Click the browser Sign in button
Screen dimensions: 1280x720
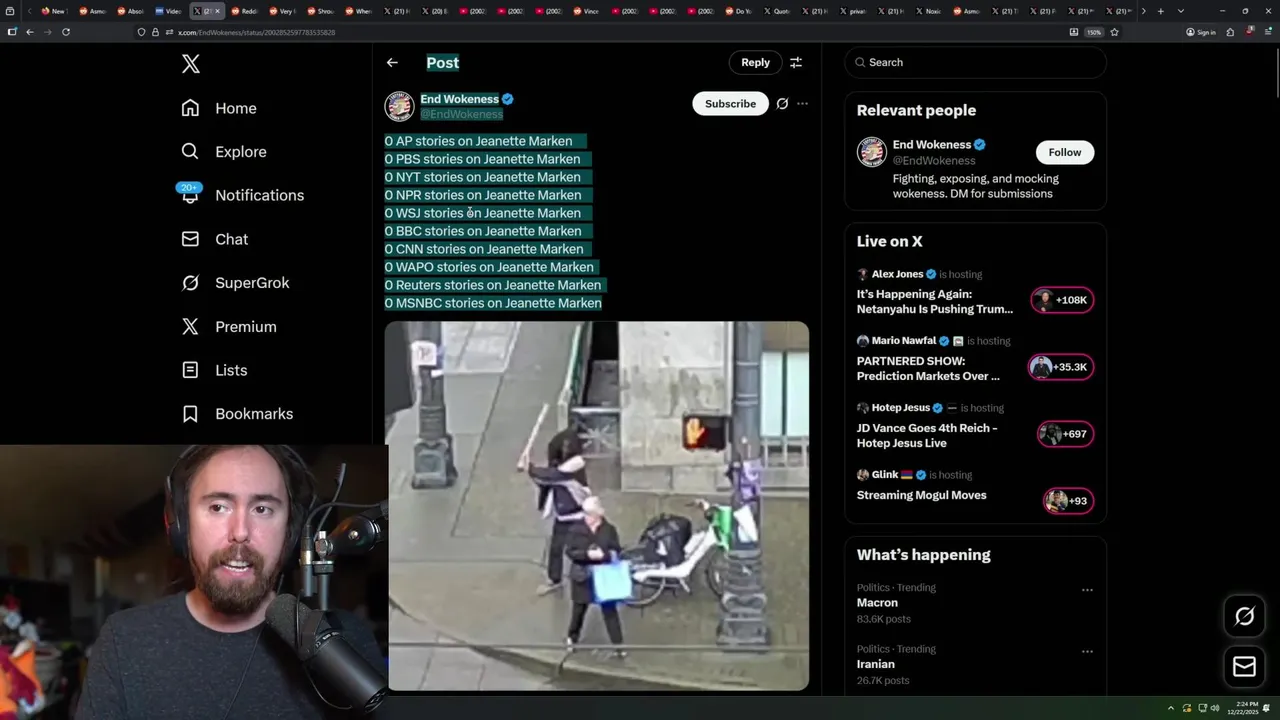point(1201,32)
